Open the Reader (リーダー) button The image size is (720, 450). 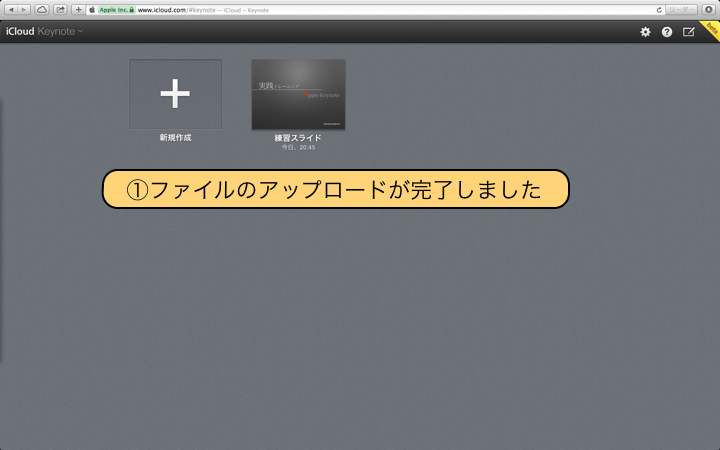click(x=681, y=10)
